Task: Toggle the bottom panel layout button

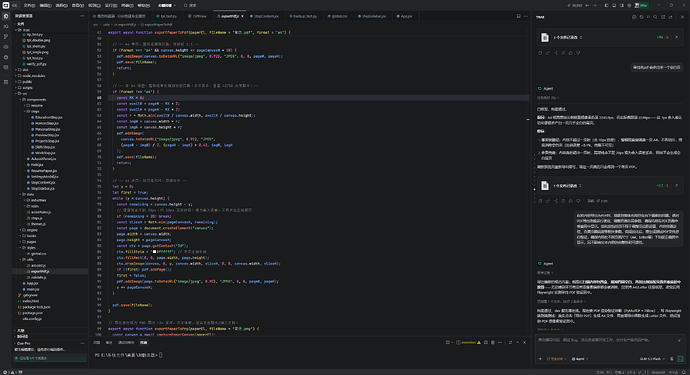Action: [614, 5]
